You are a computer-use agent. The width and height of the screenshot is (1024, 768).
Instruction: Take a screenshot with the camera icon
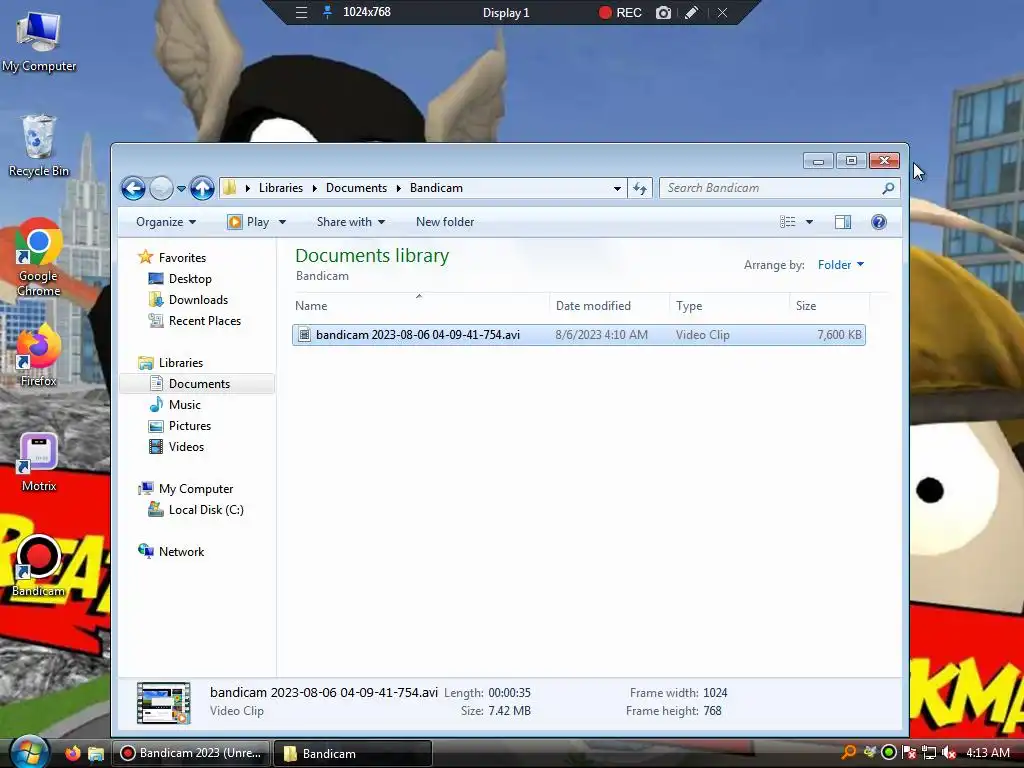663,12
